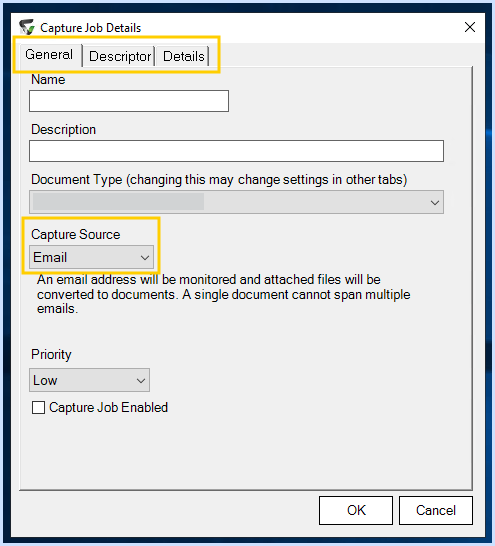Enable the Capture Job Enabled checkbox
495x546 pixels.
coord(38,407)
